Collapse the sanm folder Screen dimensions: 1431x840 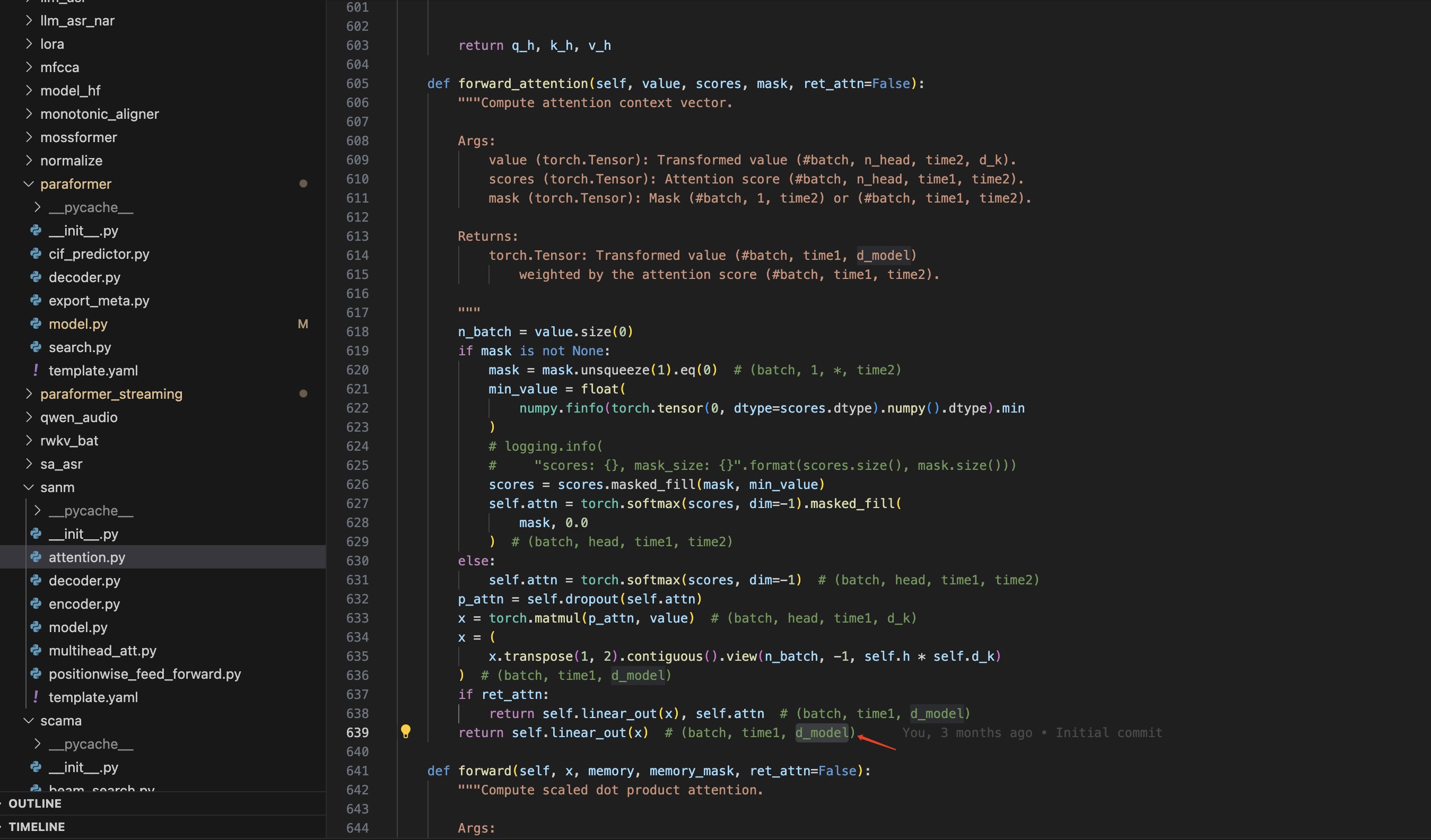[x=29, y=487]
